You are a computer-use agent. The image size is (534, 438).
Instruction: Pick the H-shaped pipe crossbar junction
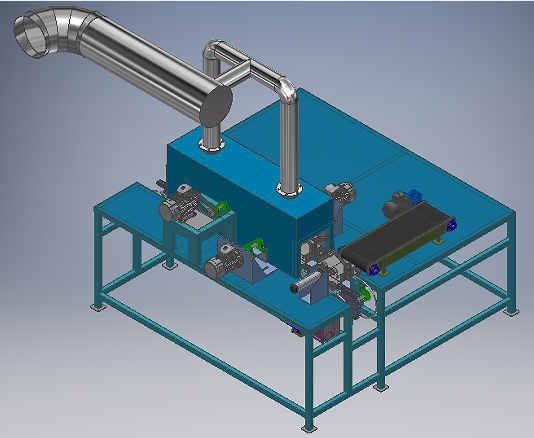click(250, 66)
